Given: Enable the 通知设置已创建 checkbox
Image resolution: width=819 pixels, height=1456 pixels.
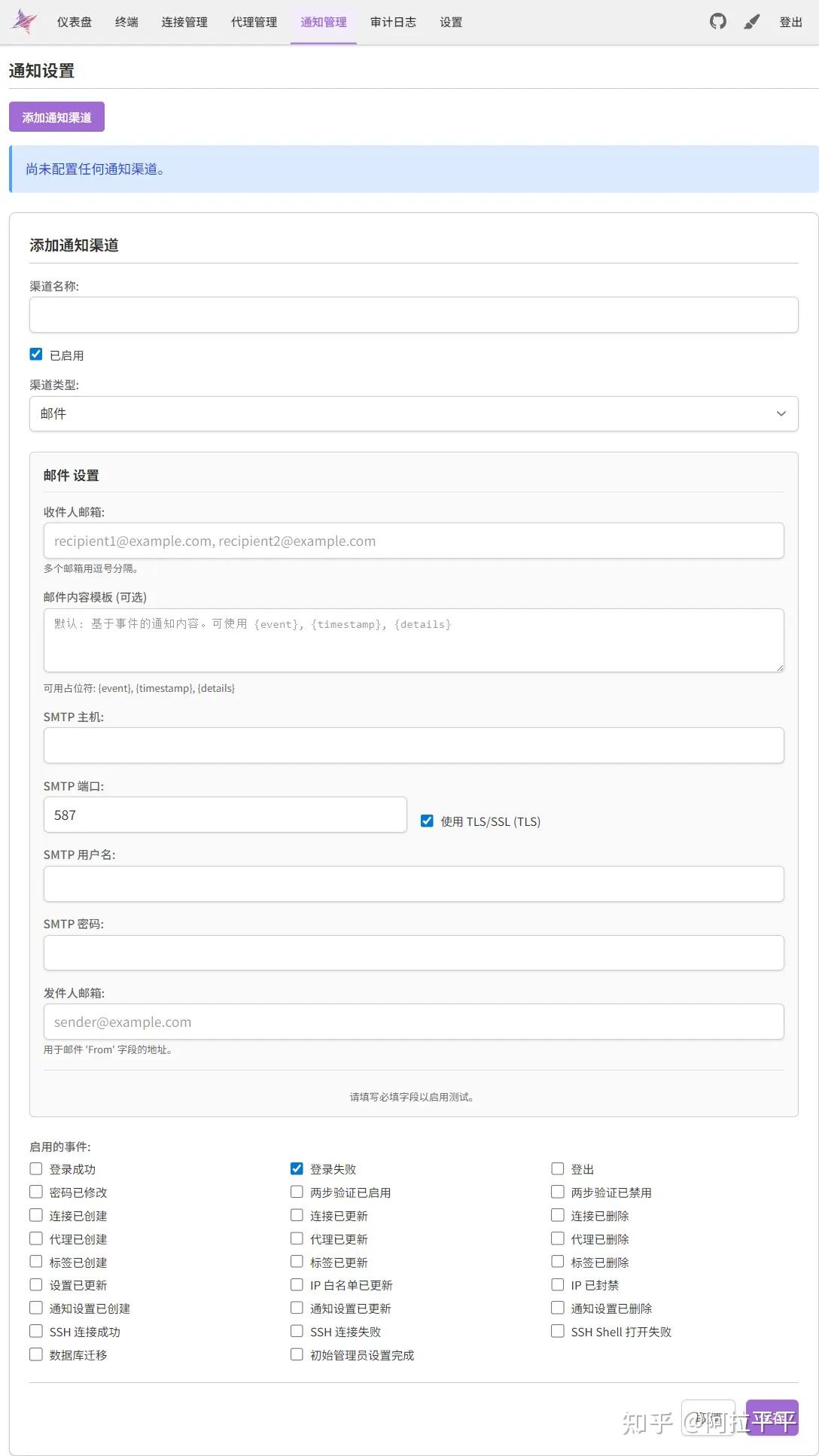Looking at the screenshot, I should pos(36,1308).
